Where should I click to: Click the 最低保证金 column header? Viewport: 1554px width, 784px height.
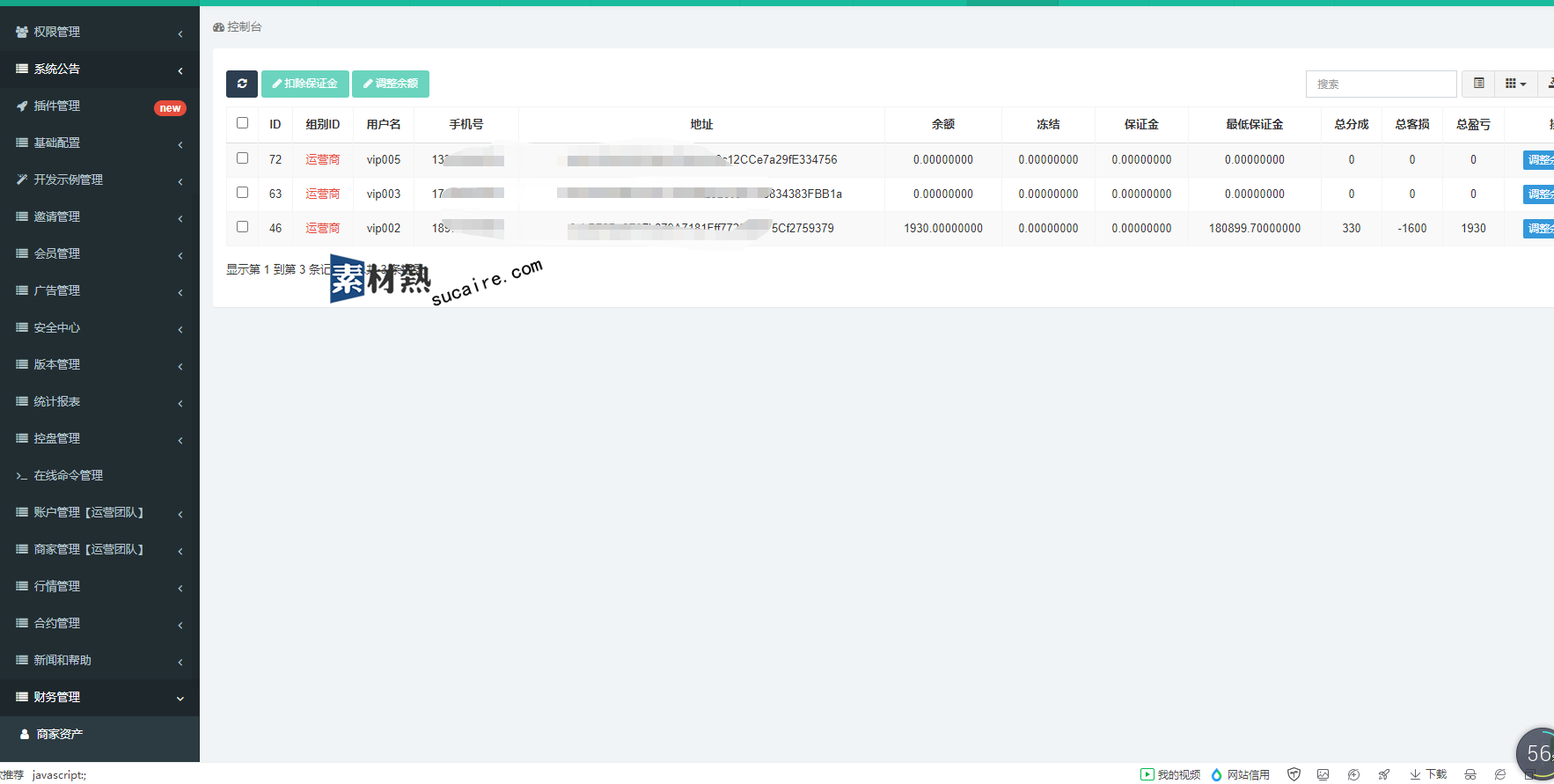pyautogui.click(x=1255, y=125)
